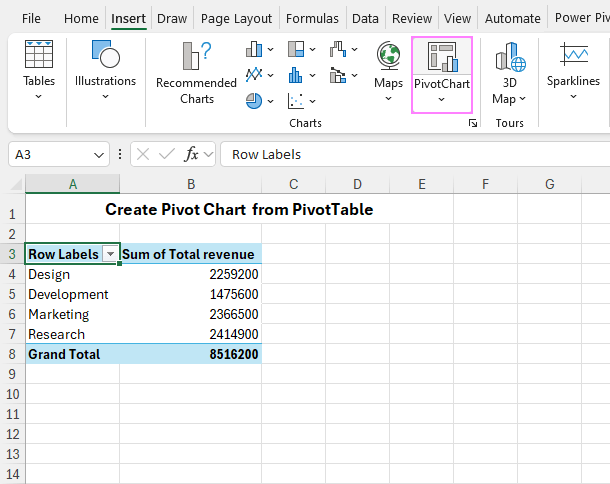Open the Name Box dropdown

(99, 155)
